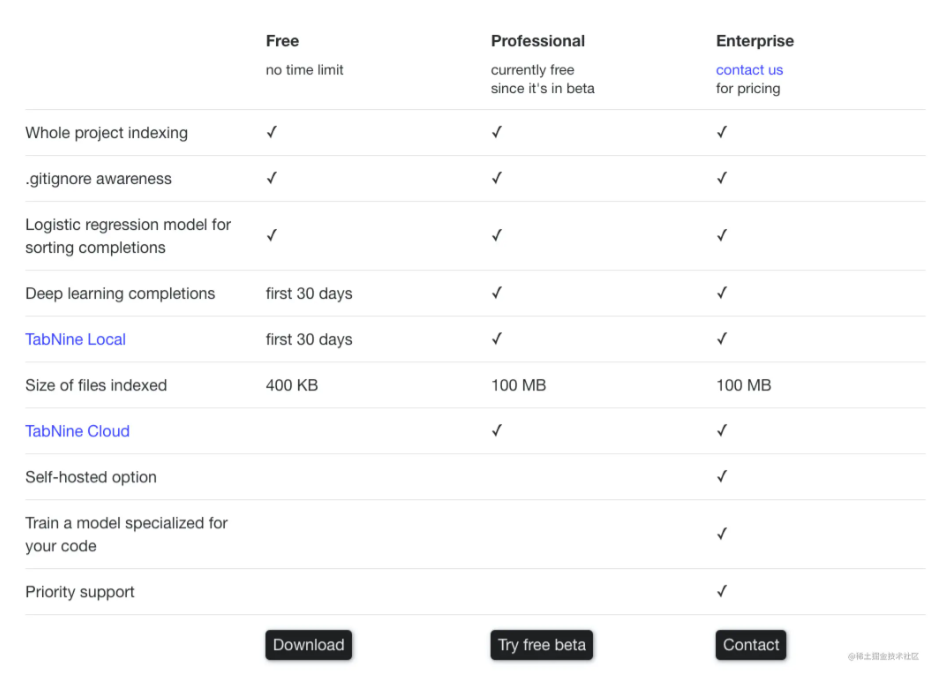Click the Size of files indexed label

click(x=96, y=385)
